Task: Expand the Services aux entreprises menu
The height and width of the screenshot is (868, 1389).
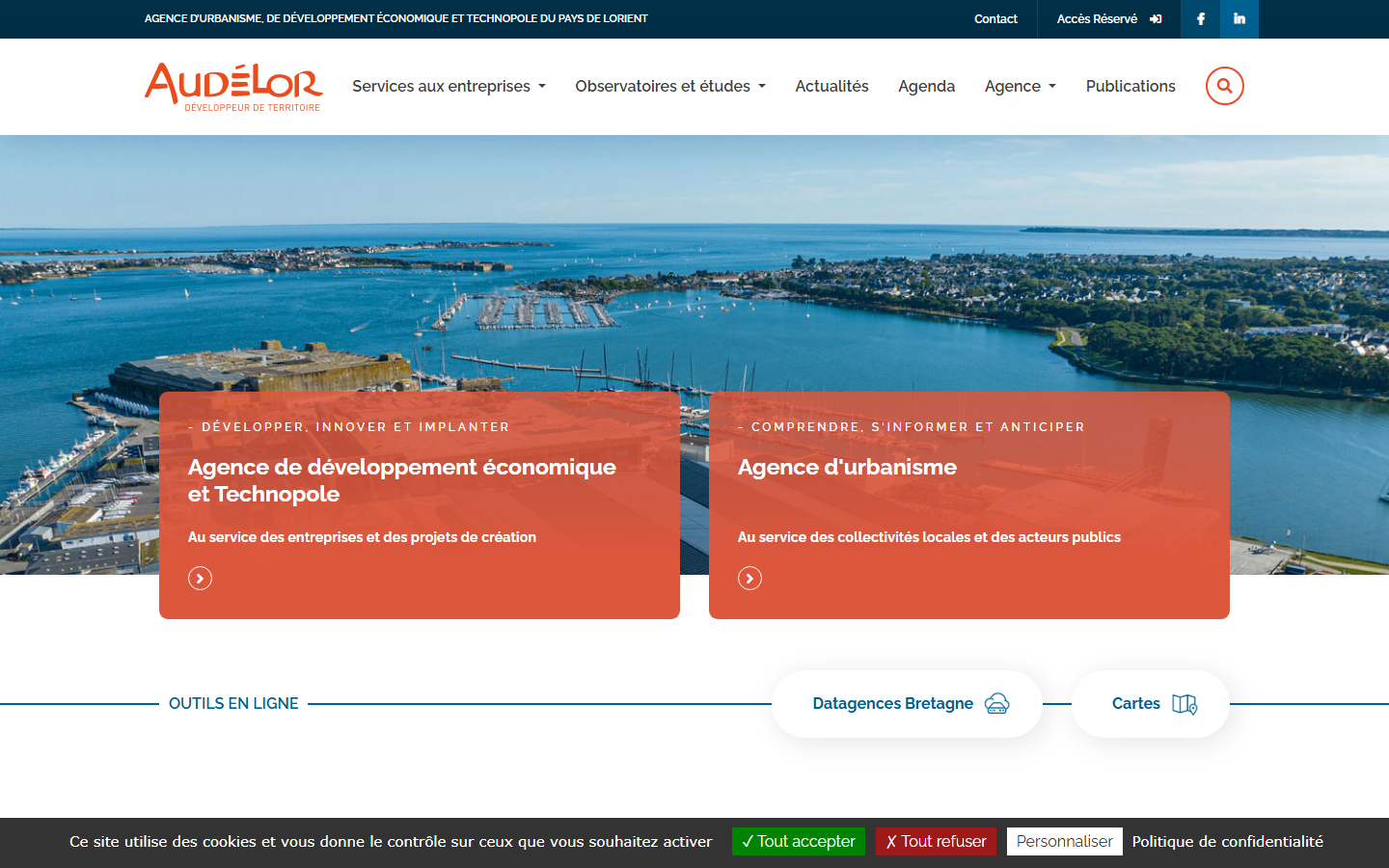Action: pyautogui.click(x=449, y=86)
